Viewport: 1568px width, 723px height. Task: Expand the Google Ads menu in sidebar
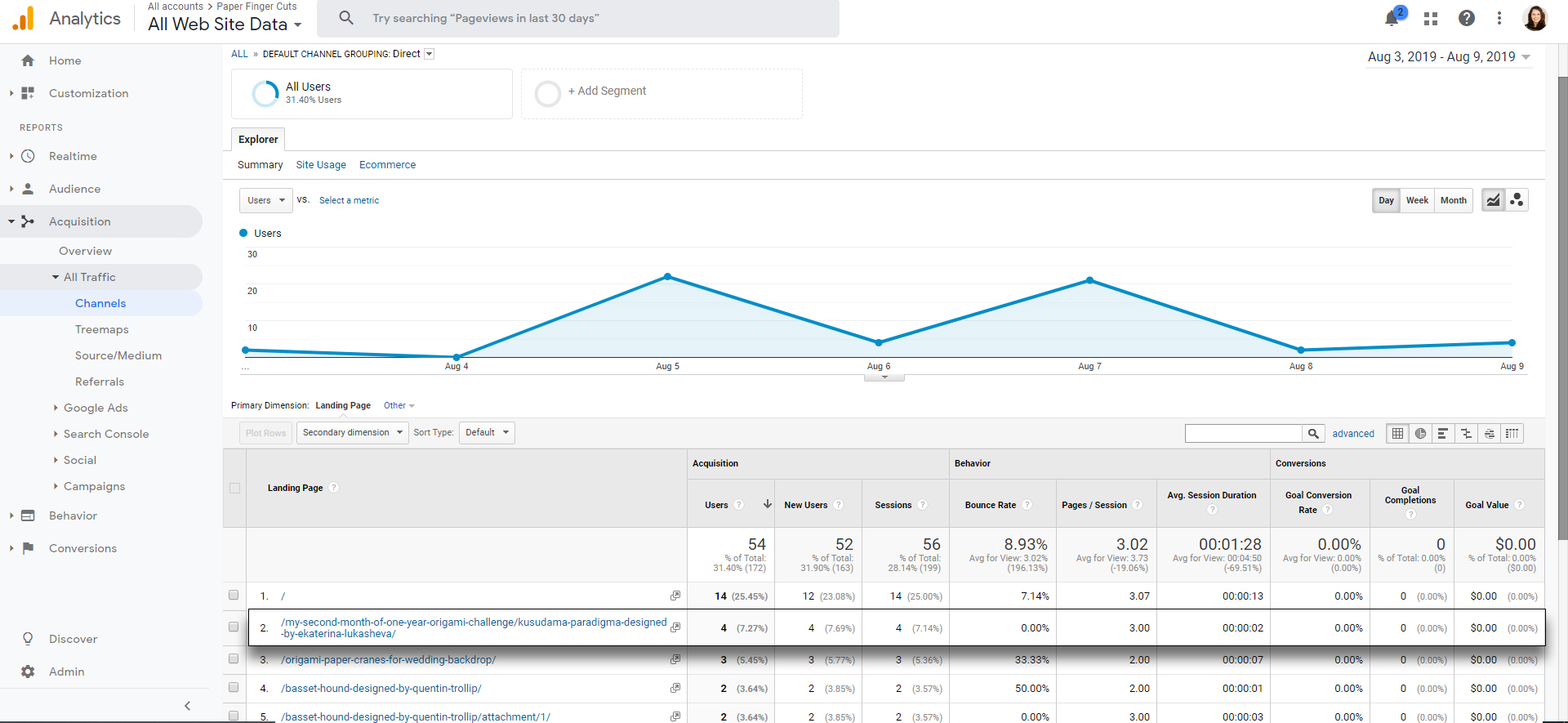96,408
